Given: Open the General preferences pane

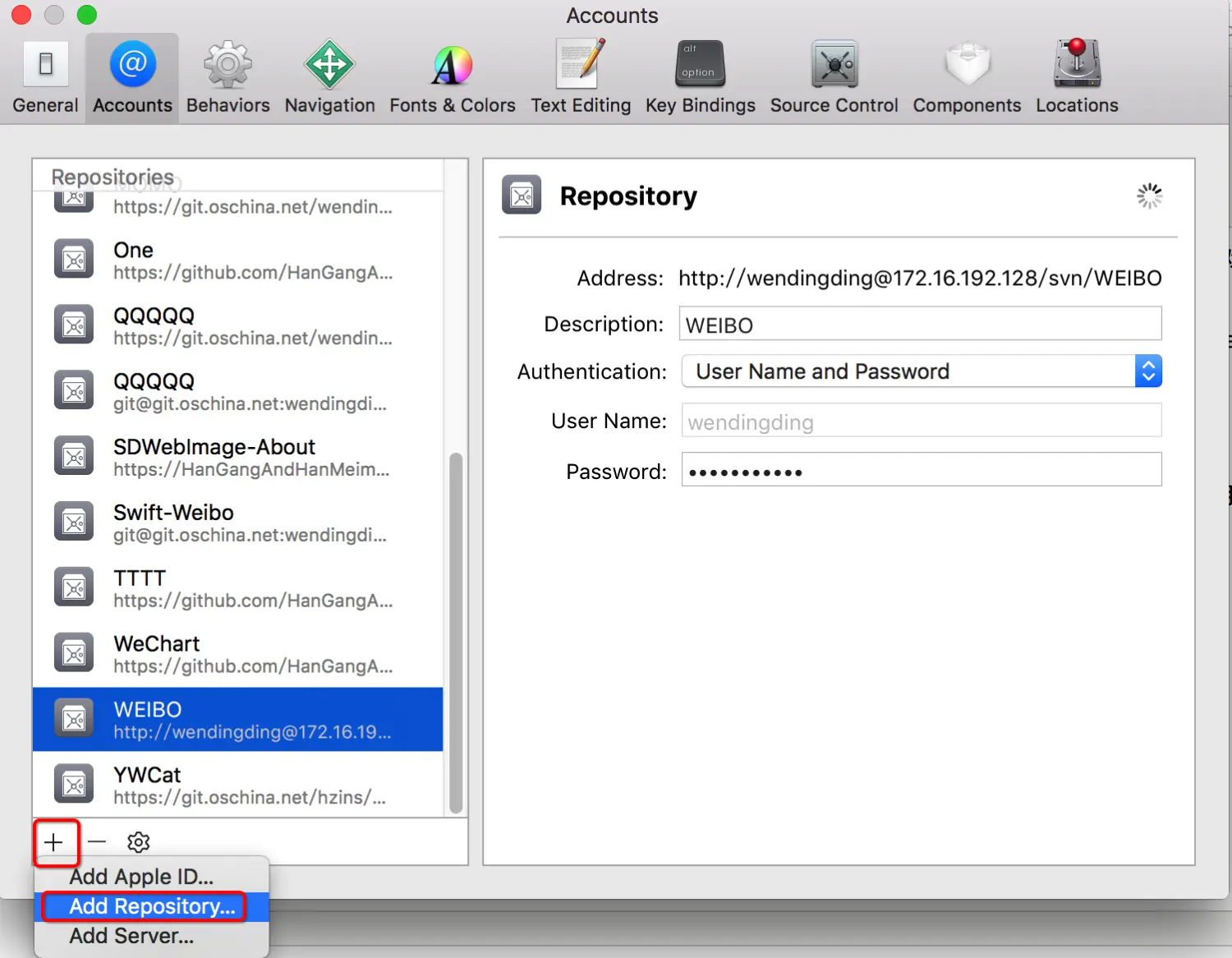Looking at the screenshot, I should [x=45, y=79].
